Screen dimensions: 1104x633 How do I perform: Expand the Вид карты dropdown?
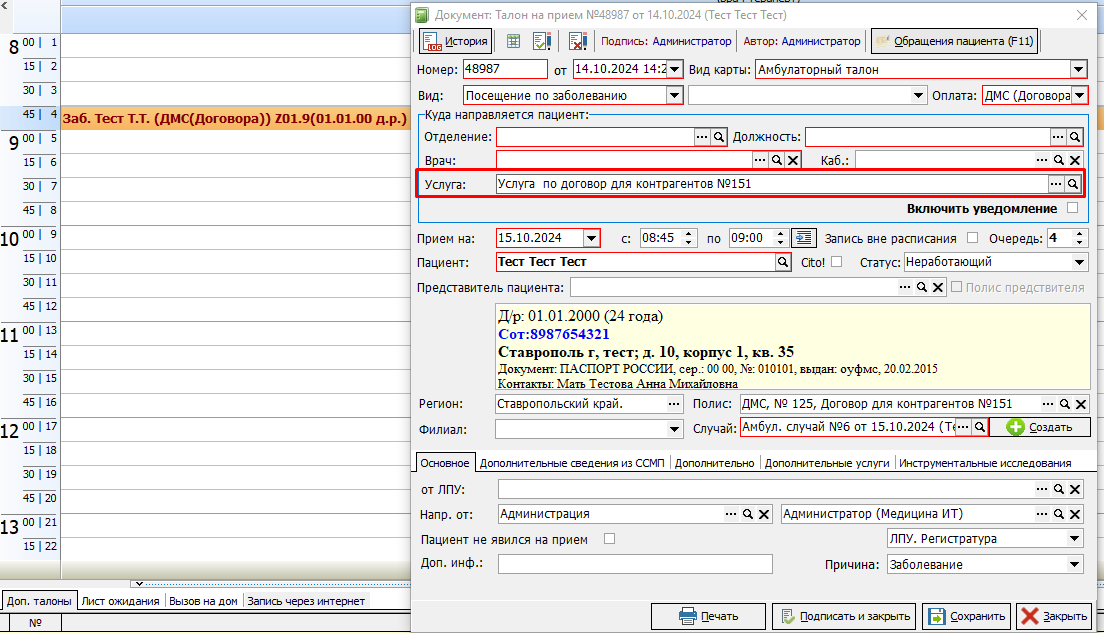point(1078,70)
